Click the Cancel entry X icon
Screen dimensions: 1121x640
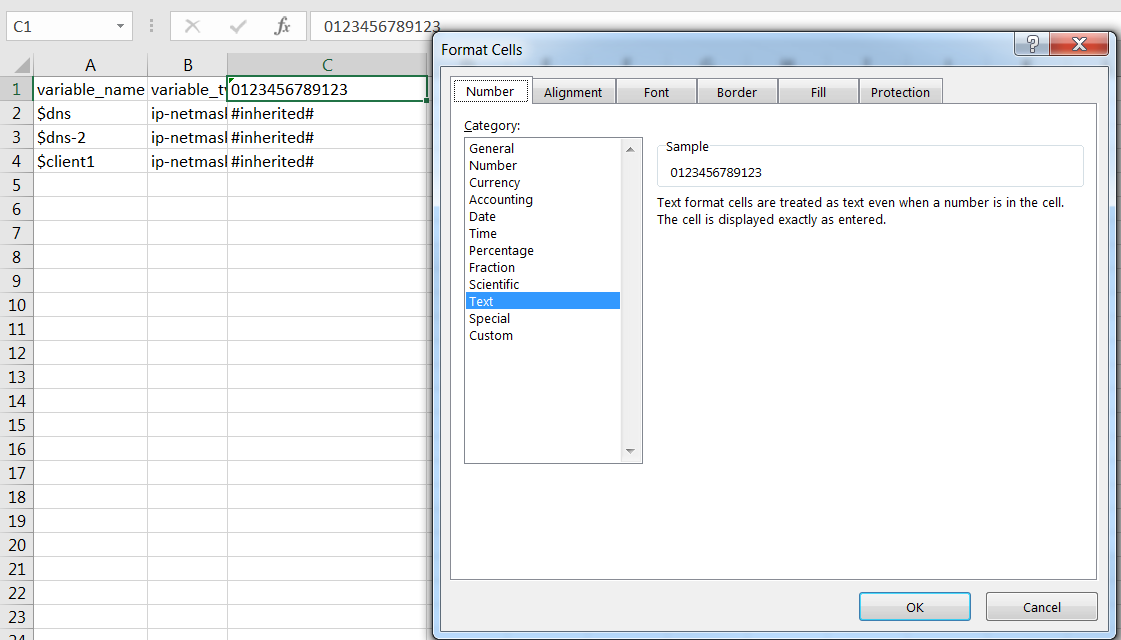tap(192, 27)
